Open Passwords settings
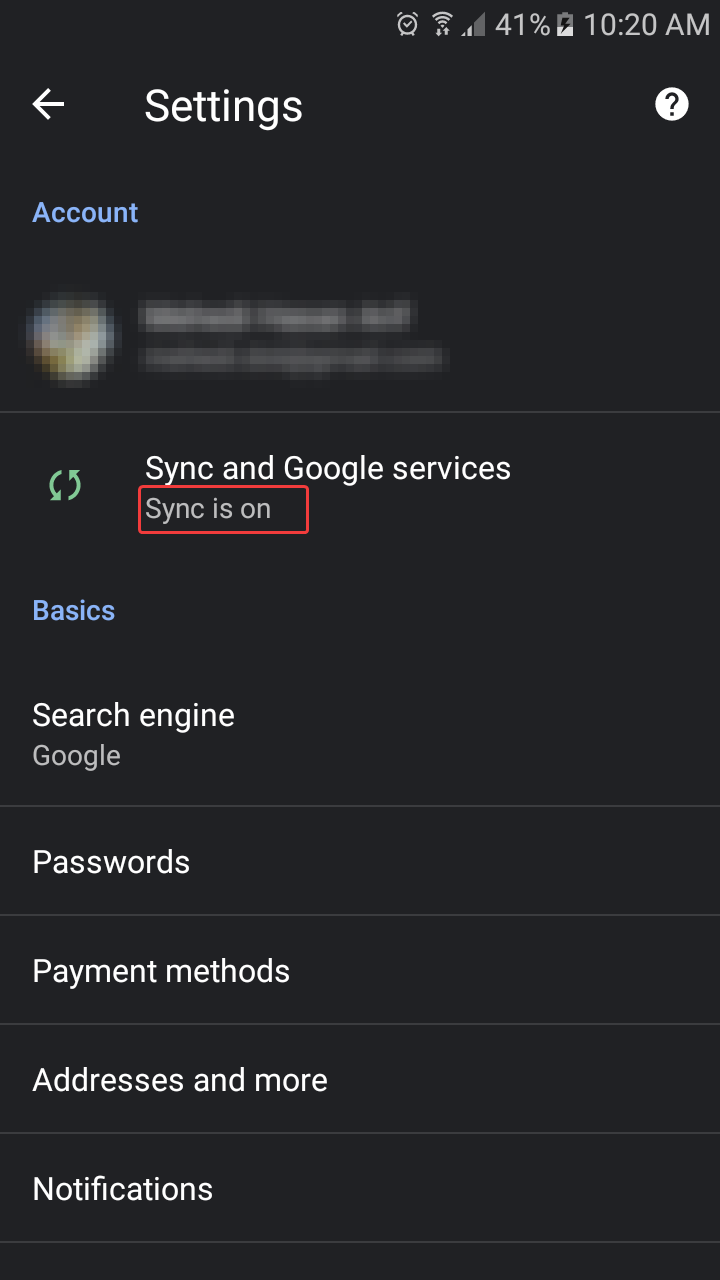The width and height of the screenshot is (720, 1280). [x=111, y=862]
